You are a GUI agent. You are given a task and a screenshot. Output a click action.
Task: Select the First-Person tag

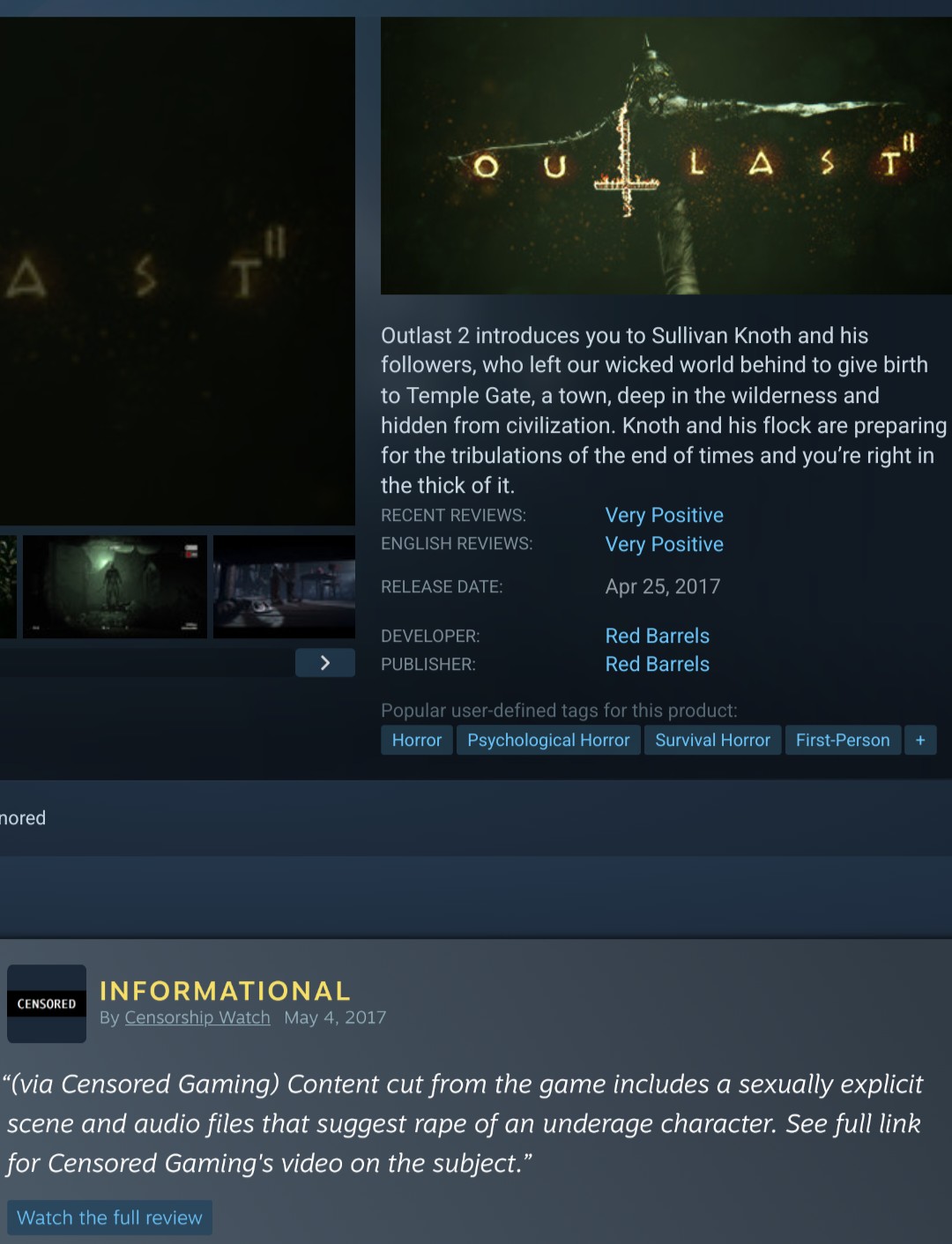843,740
